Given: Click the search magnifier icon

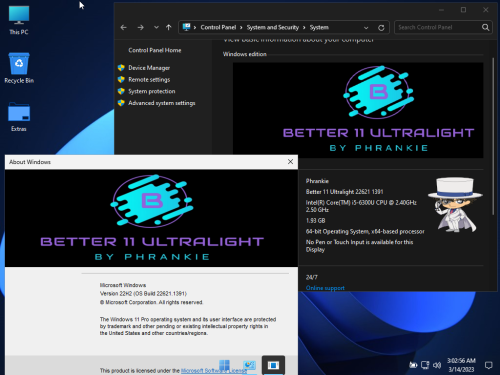Looking at the screenshot, I should (485, 27).
